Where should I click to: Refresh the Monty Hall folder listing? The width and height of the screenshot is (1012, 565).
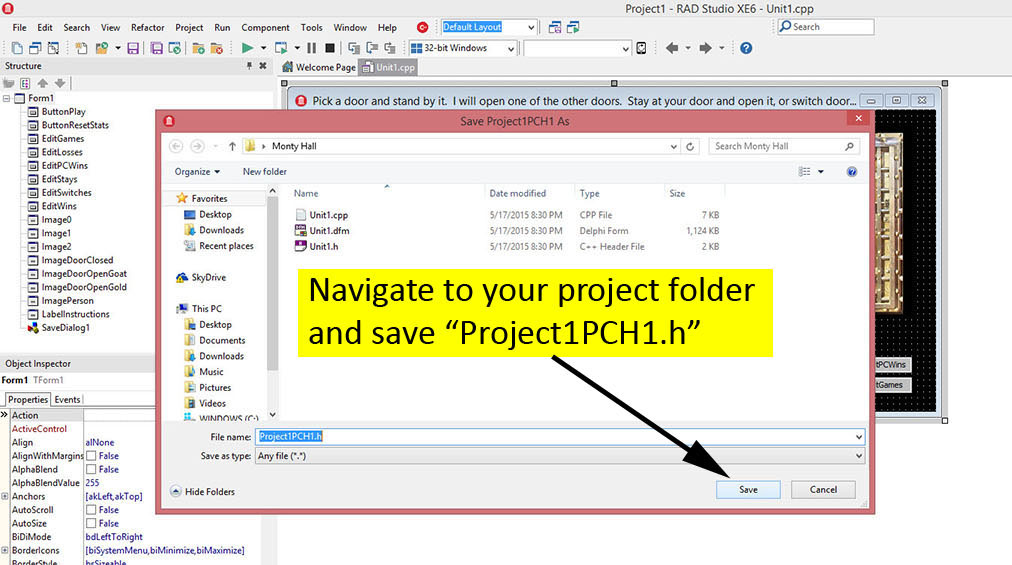pos(690,147)
